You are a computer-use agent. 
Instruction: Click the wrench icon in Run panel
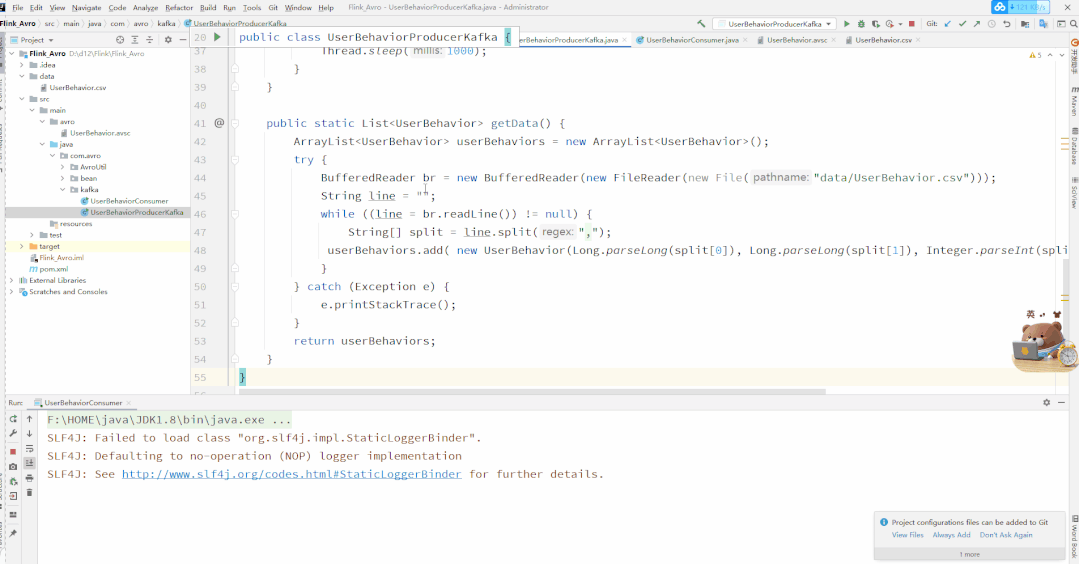(13, 433)
